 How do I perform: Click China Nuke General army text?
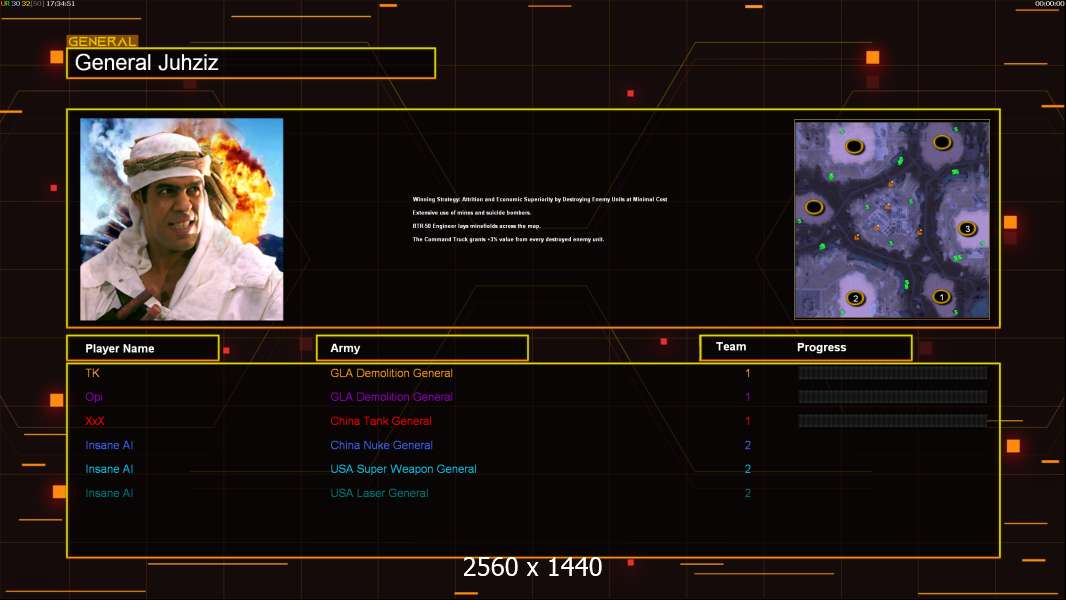pos(381,445)
